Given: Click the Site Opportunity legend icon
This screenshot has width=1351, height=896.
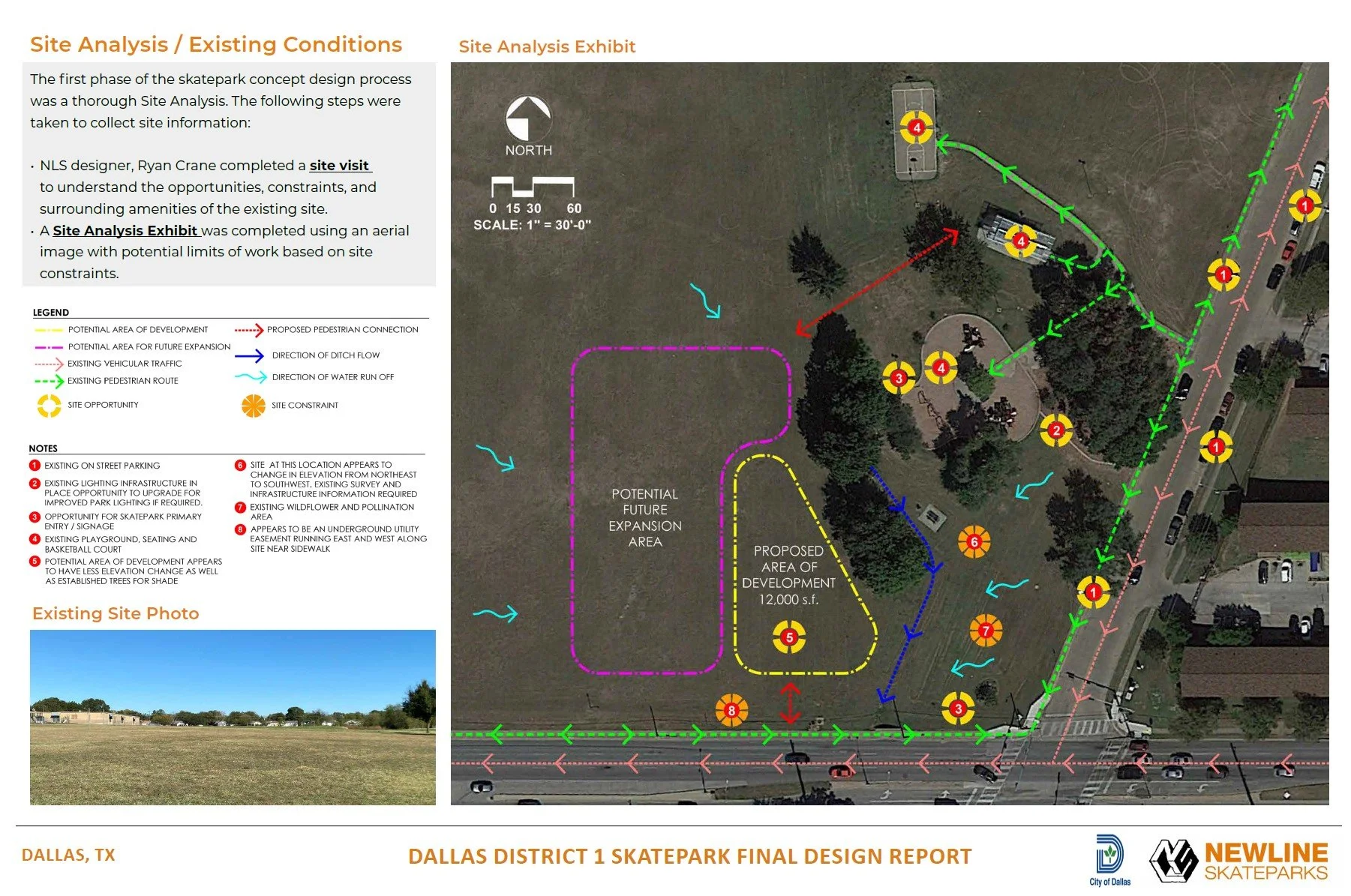Looking at the screenshot, I should point(50,405).
